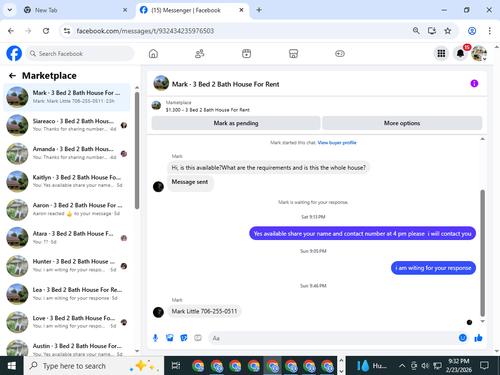Open the emoji picker in message box
The height and width of the screenshot is (375, 500).
coord(463,338)
